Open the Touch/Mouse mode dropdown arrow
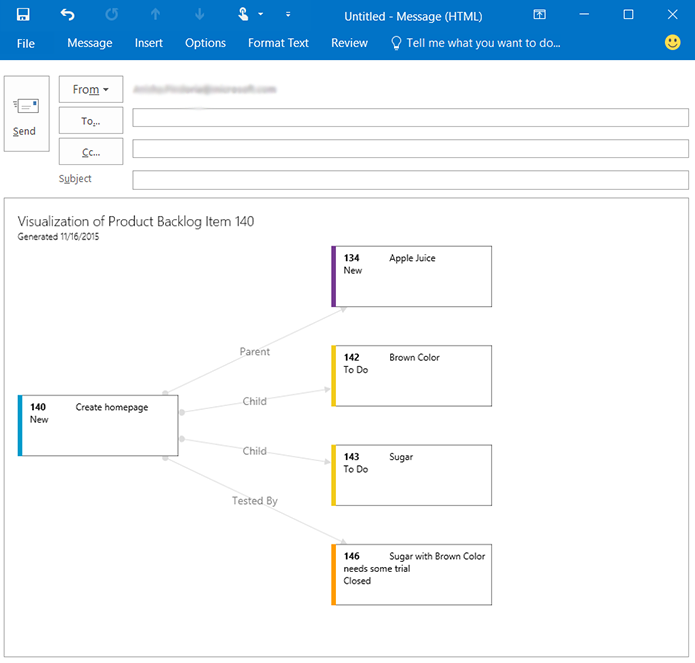695x663 pixels. (261, 14)
